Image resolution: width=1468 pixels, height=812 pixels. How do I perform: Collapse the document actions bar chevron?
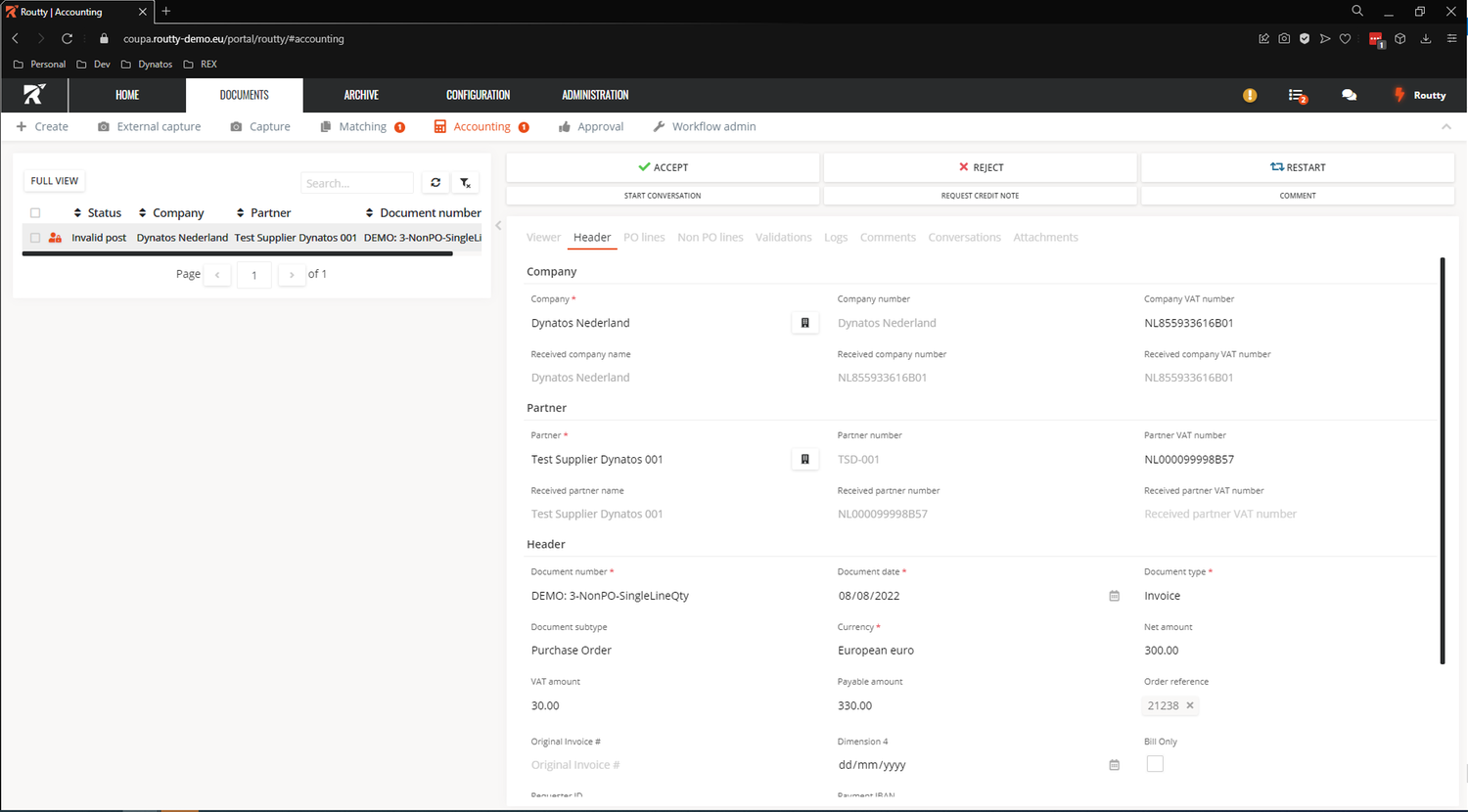1445,126
